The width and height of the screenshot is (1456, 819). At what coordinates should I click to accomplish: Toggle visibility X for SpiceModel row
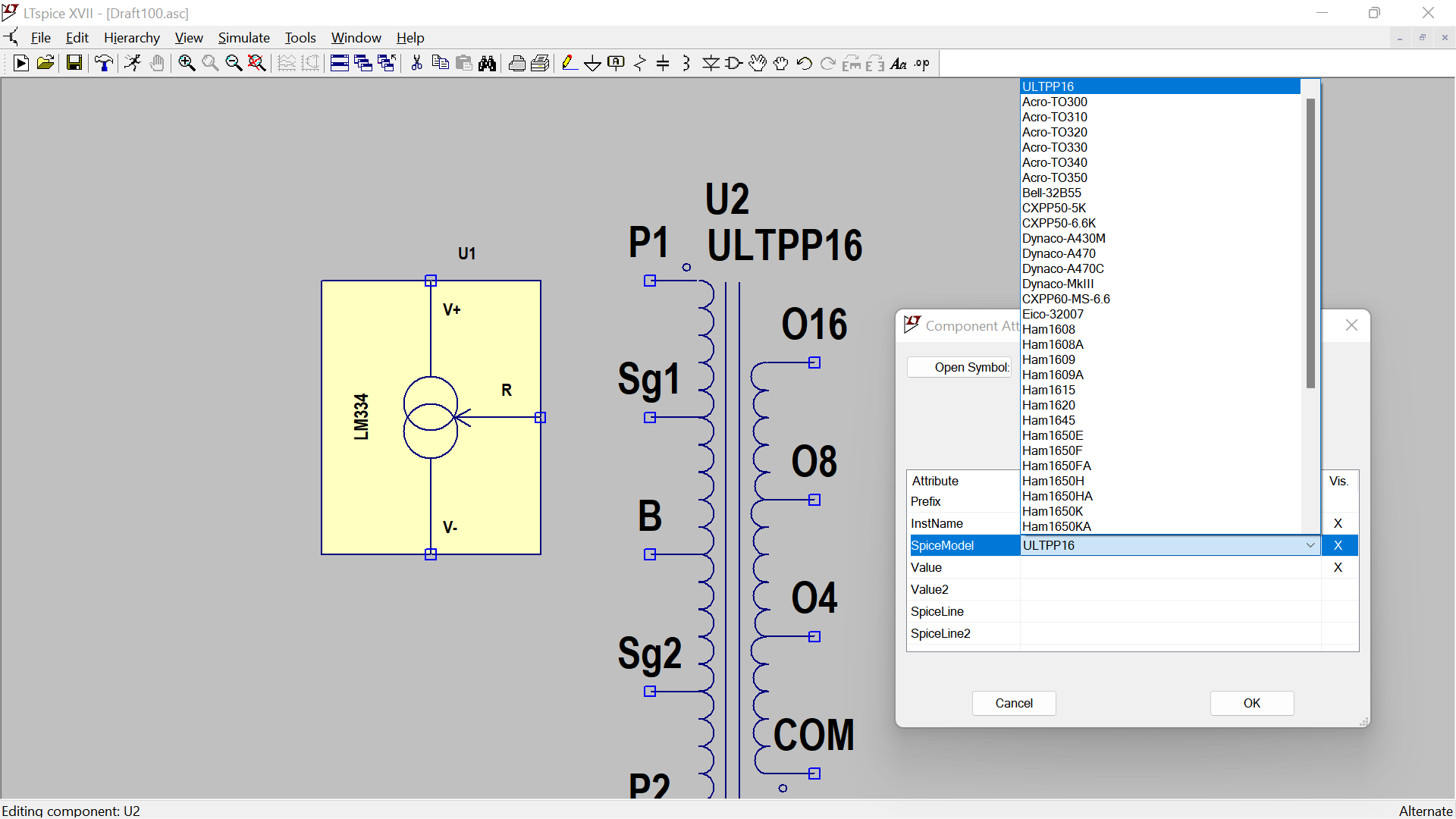[1338, 545]
